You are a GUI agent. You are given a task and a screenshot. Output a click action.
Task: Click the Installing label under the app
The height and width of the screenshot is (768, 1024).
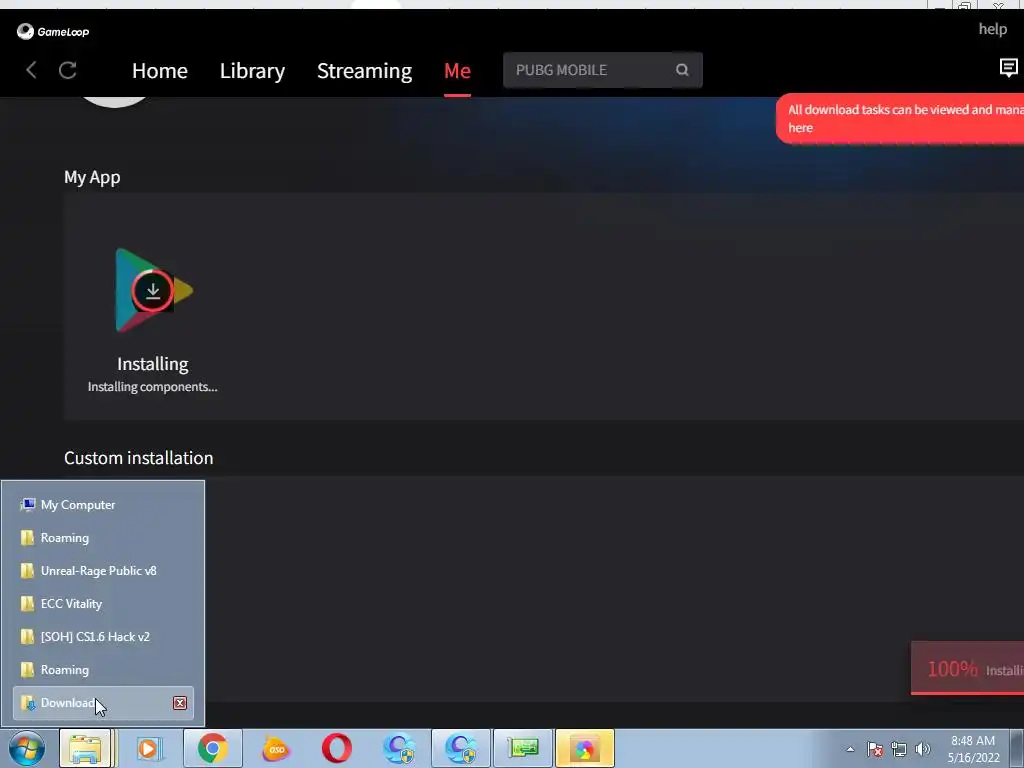click(x=153, y=364)
